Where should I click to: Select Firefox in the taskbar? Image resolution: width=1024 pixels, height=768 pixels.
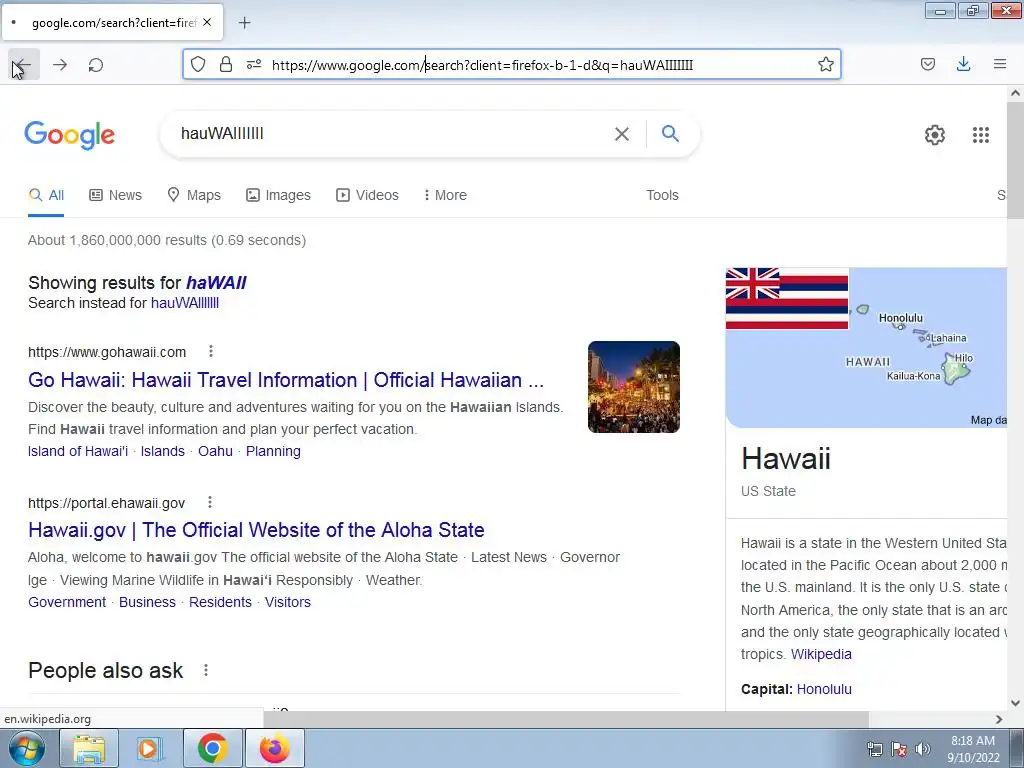(x=274, y=748)
